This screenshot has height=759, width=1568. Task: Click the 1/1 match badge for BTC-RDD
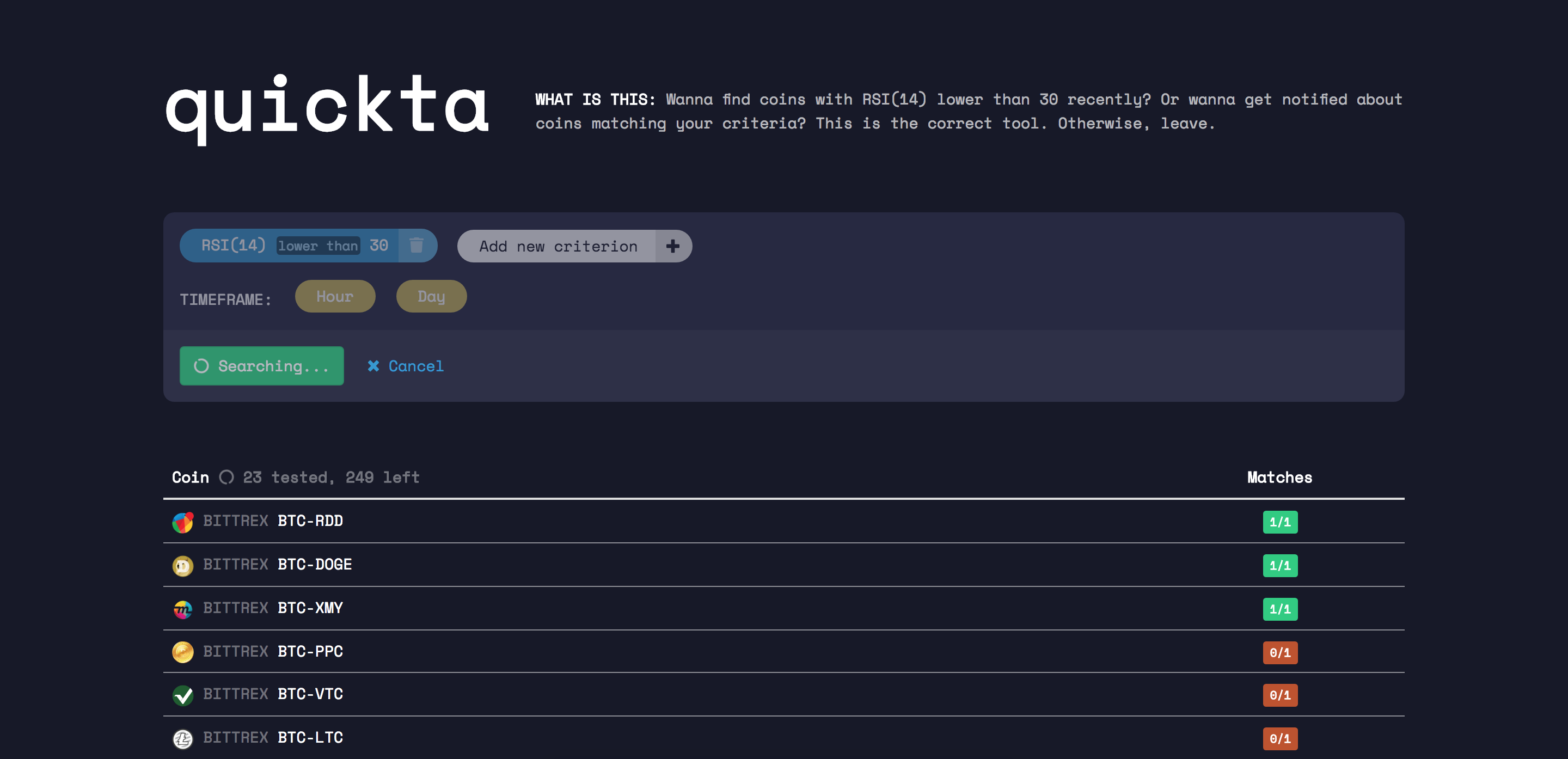point(1279,522)
